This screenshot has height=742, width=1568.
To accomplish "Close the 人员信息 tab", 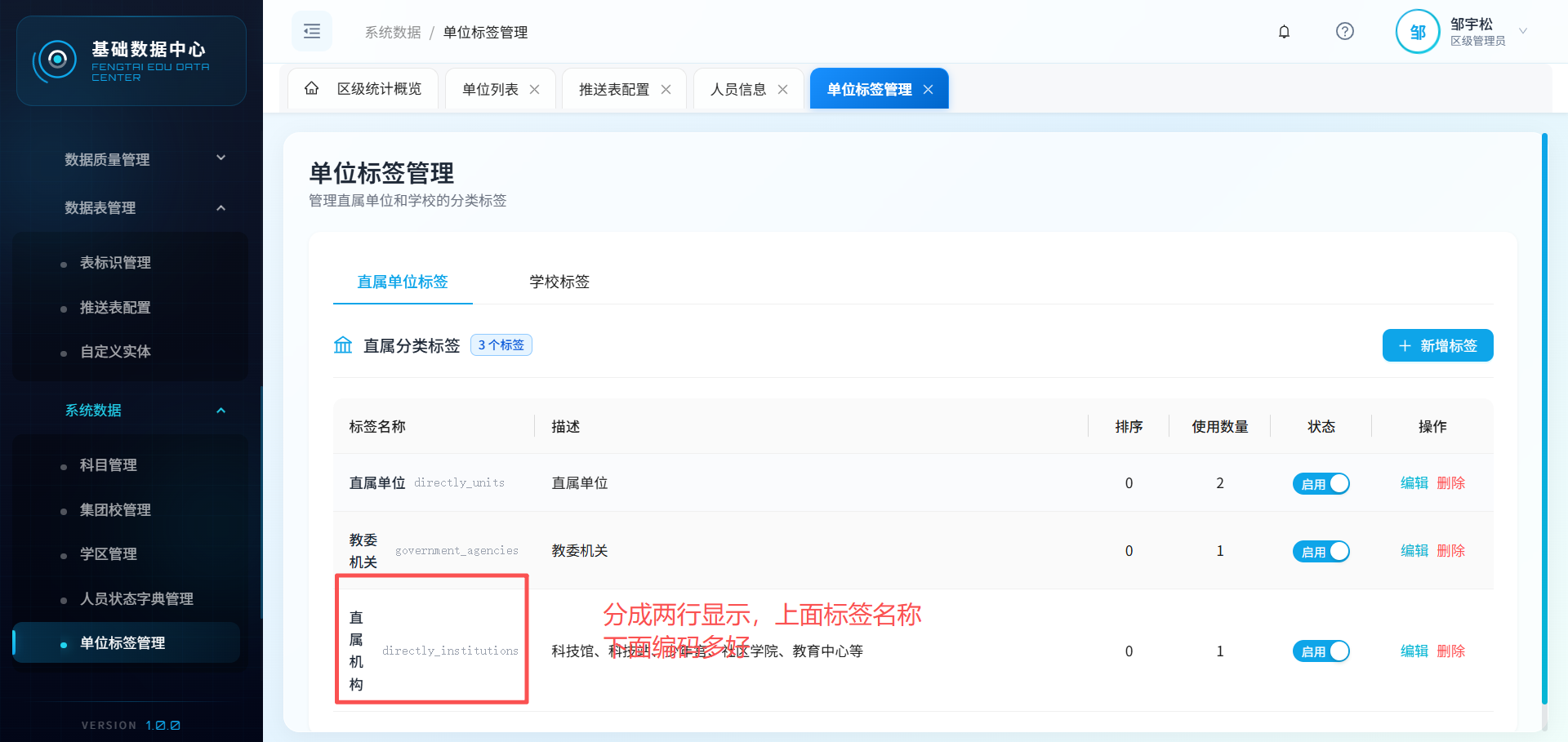I will (x=783, y=90).
